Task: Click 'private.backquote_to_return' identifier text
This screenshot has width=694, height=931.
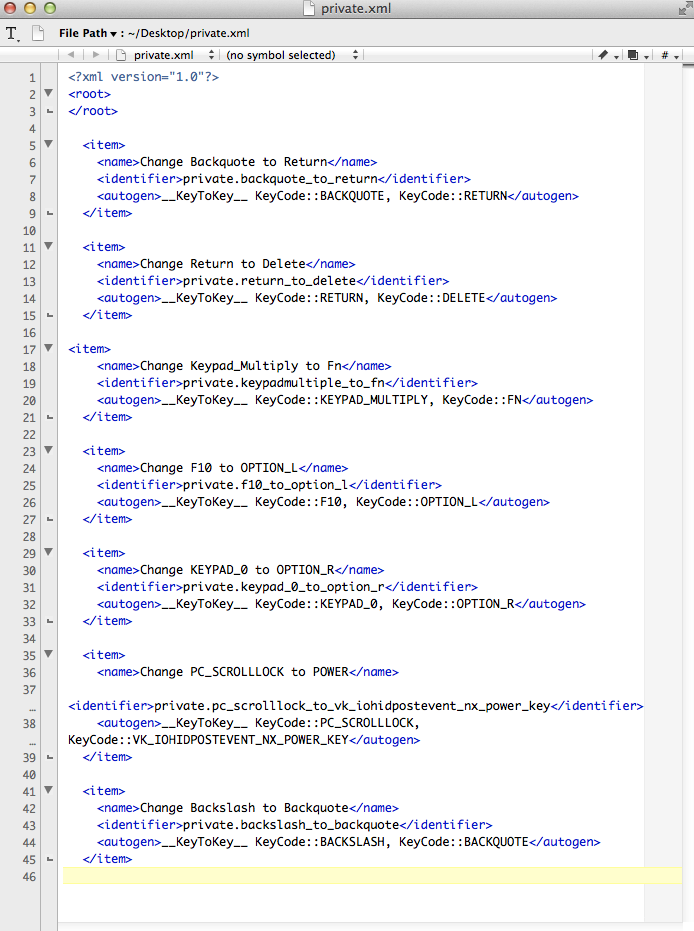Action: (x=280, y=179)
